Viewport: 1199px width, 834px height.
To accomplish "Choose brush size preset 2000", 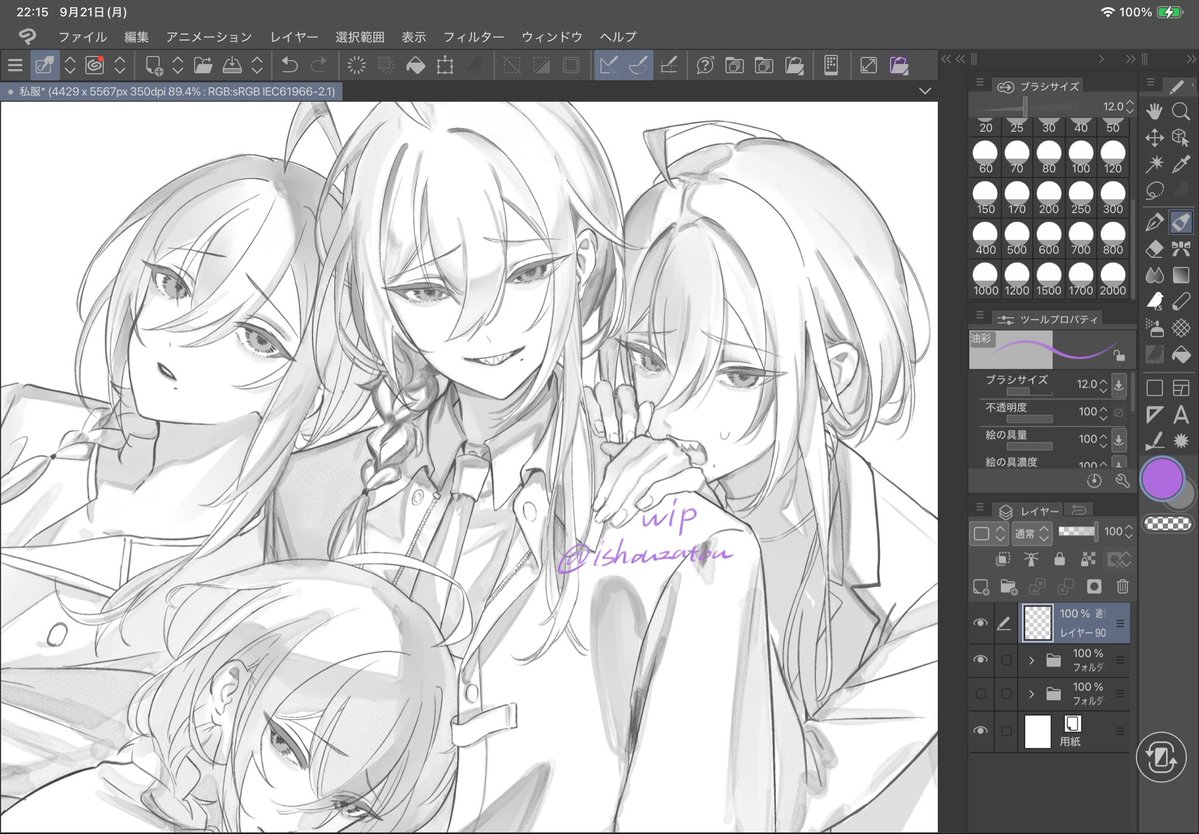I will [1113, 280].
